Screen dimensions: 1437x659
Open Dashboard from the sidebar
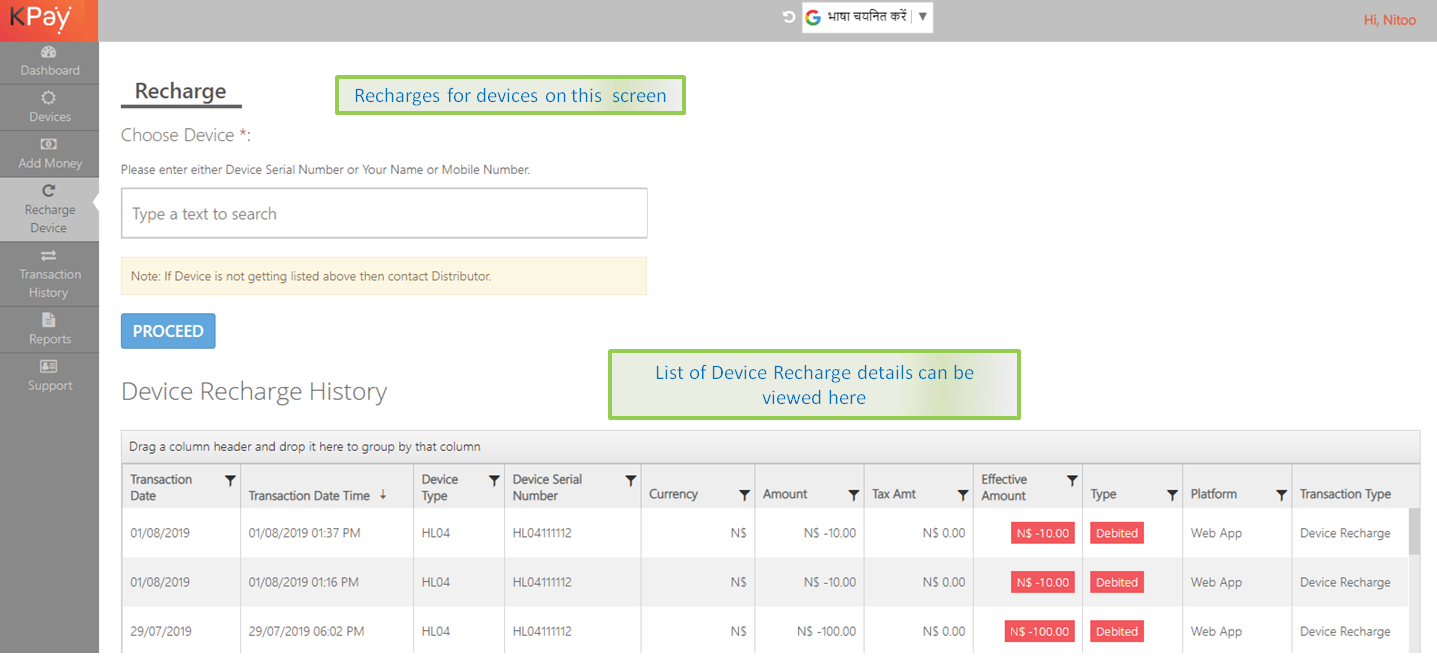pyautogui.click(x=49, y=61)
